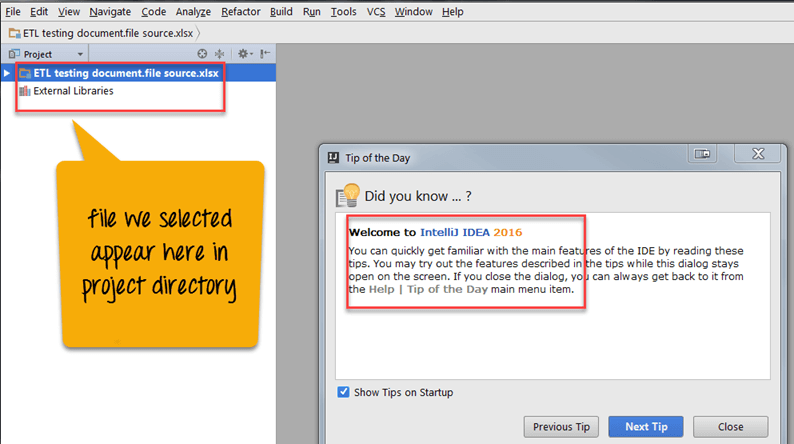Viewport: 794px width, 444px height.
Task: Click the dialog title bar toggle button
Action: point(703,154)
